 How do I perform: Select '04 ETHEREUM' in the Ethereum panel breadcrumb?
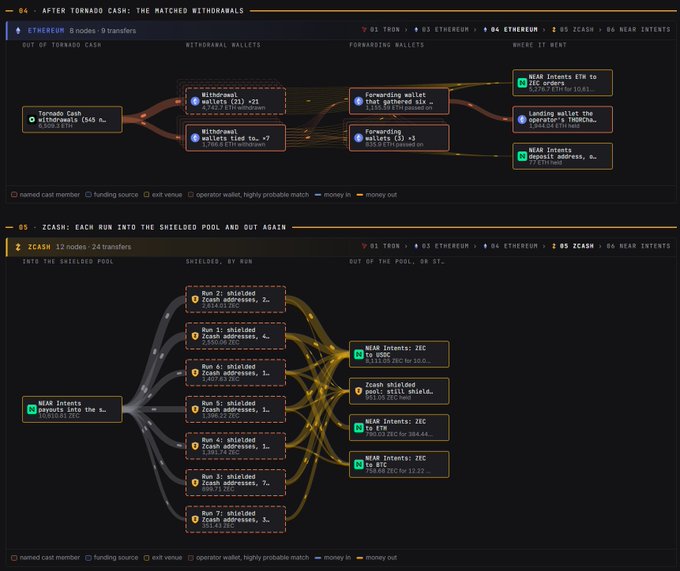click(x=510, y=29)
